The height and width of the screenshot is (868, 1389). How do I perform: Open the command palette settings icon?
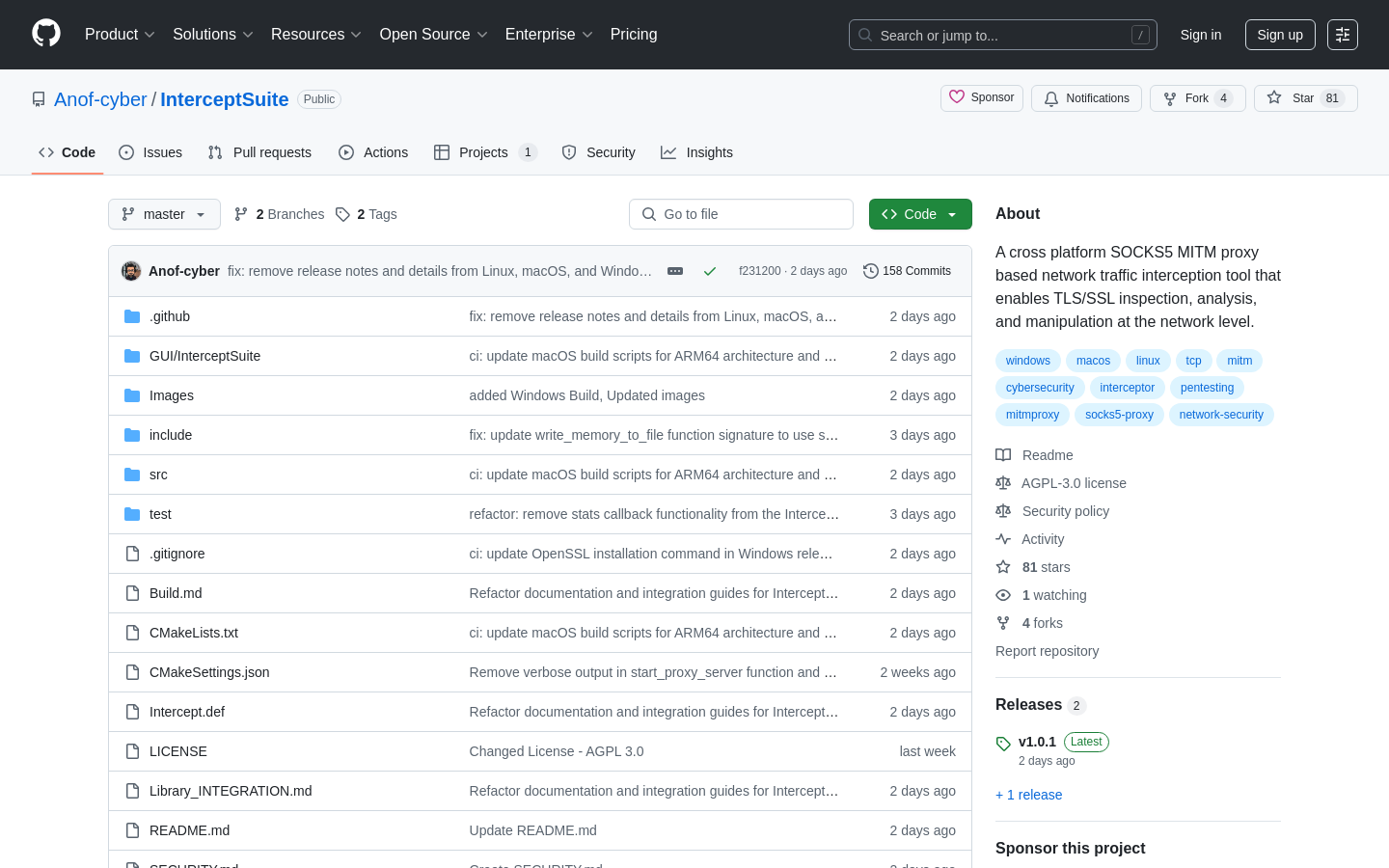pyautogui.click(x=1342, y=35)
